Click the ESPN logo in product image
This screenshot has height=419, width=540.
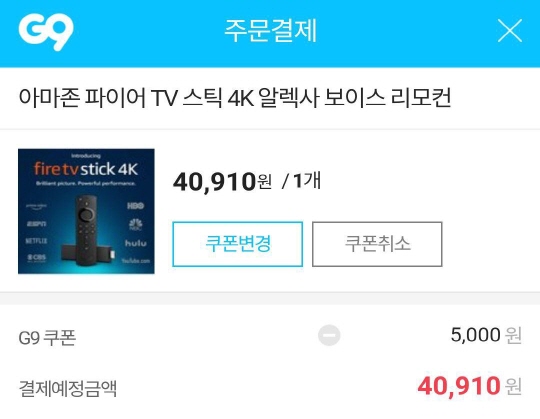37,224
